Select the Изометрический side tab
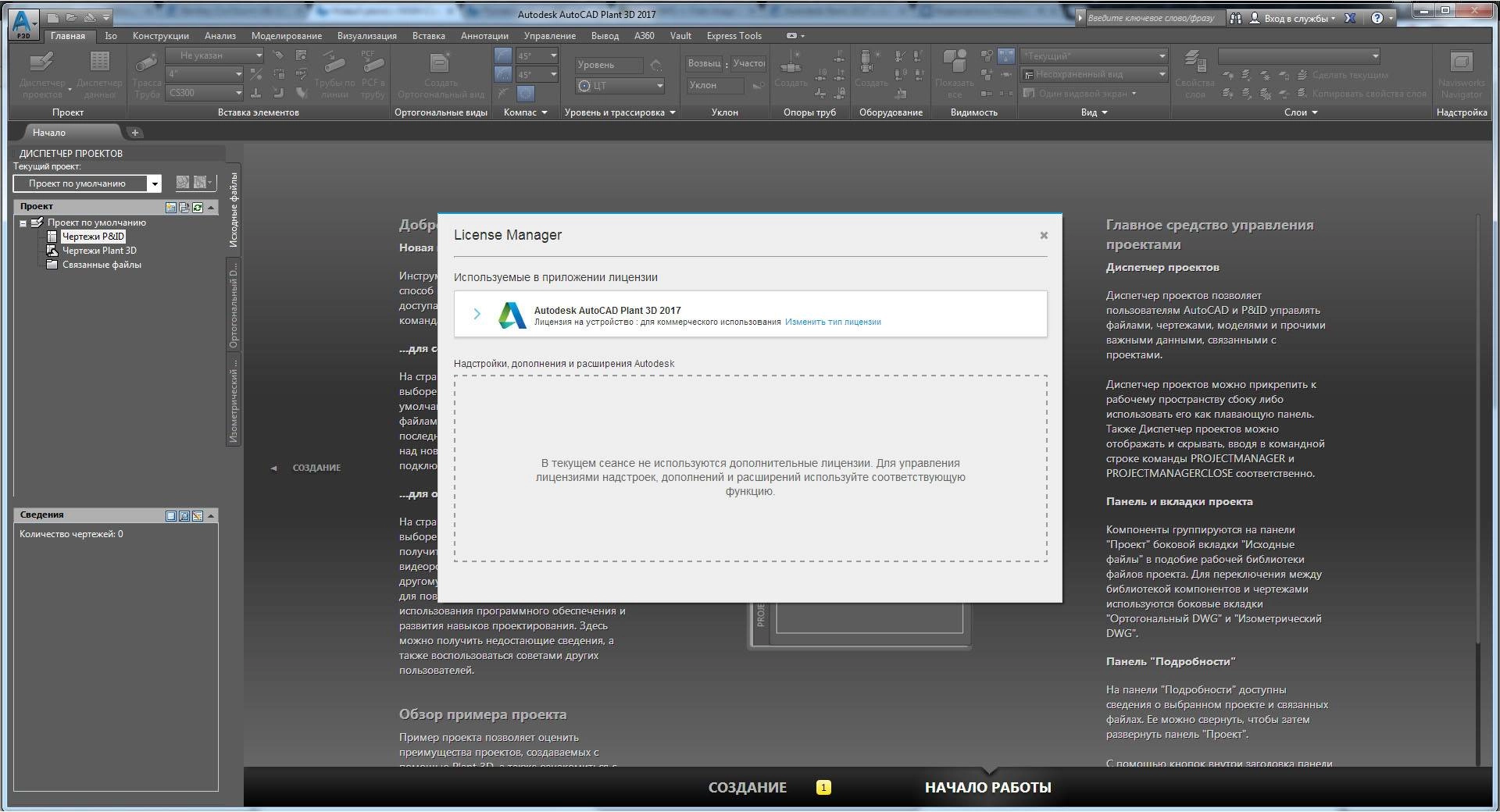Screen dimensions: 1500x812 (233, 400)
